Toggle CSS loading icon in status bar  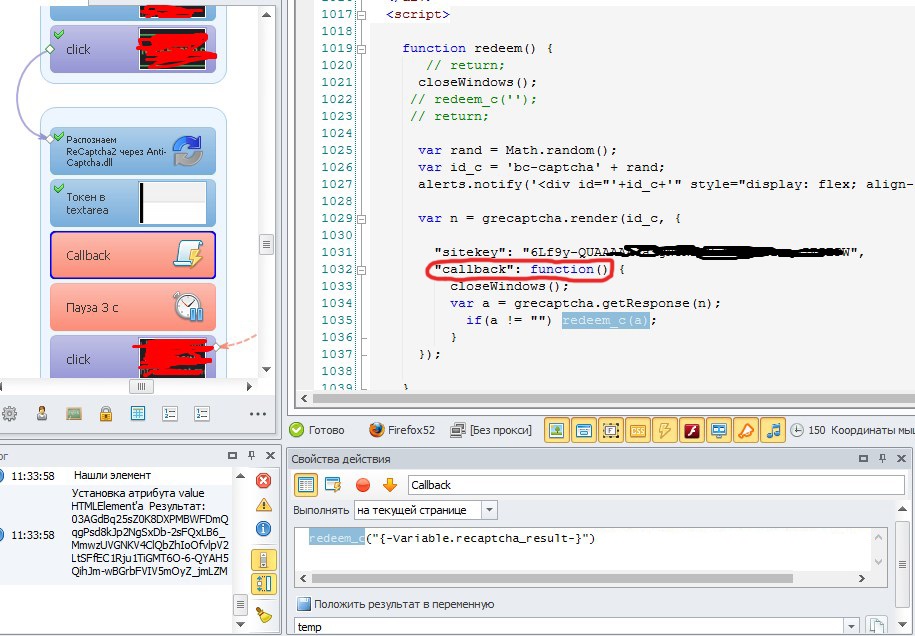coord(636,430)
